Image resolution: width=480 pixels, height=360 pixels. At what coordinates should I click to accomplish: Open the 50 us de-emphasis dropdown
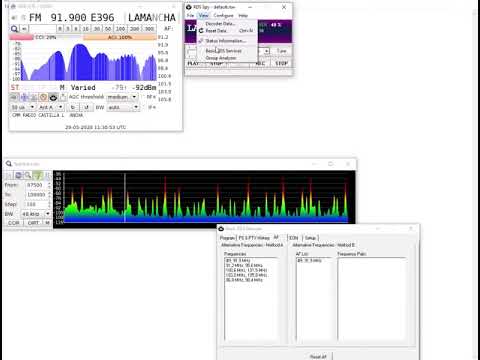click(x=23, y=107)
